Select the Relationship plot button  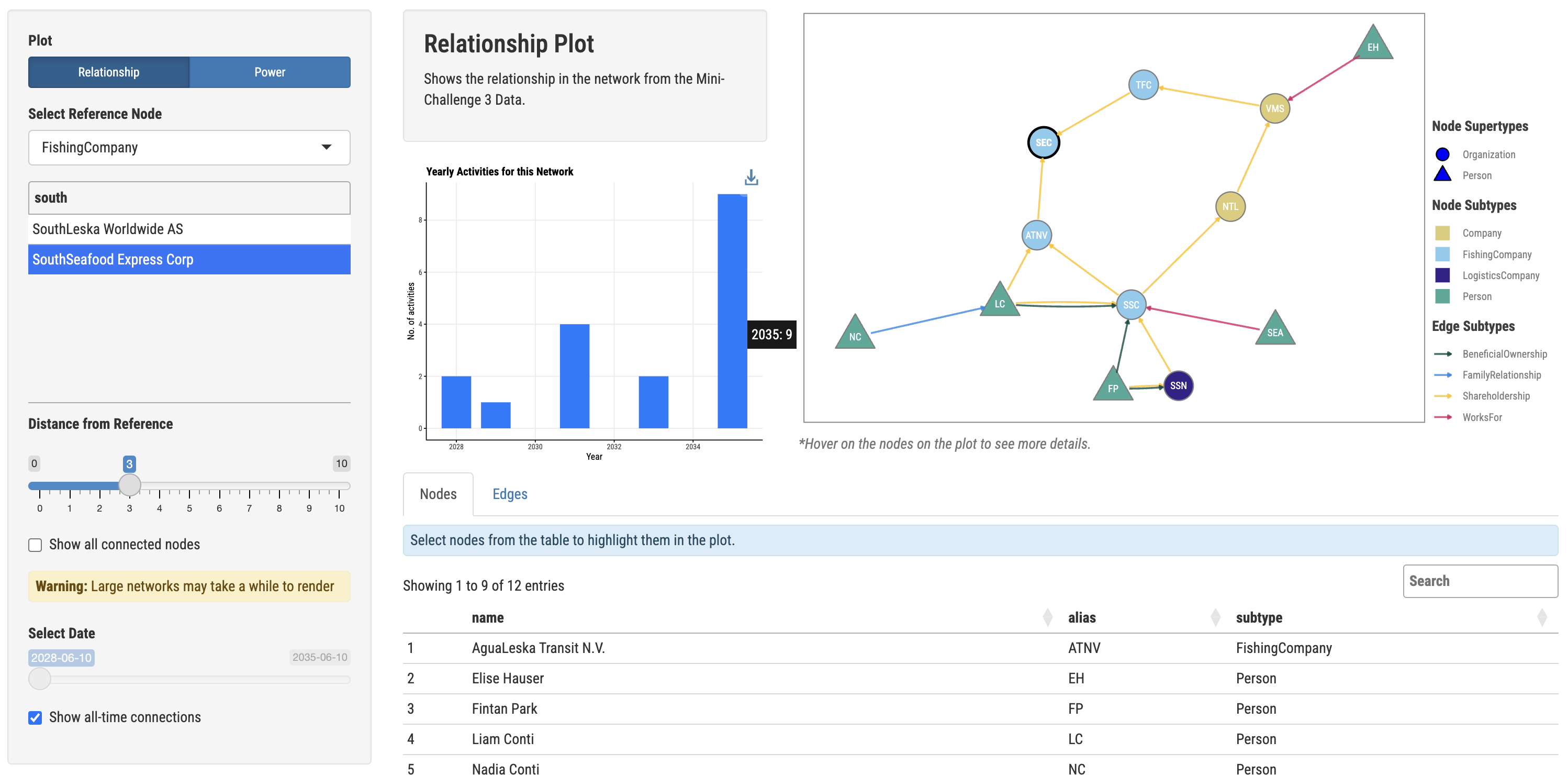coord(109,72)
